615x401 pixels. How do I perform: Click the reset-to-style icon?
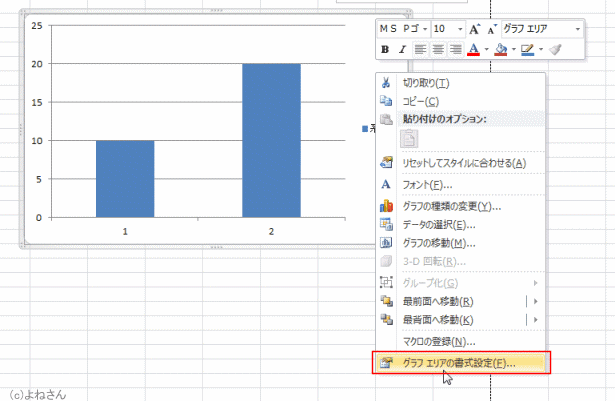coord(386,162)
